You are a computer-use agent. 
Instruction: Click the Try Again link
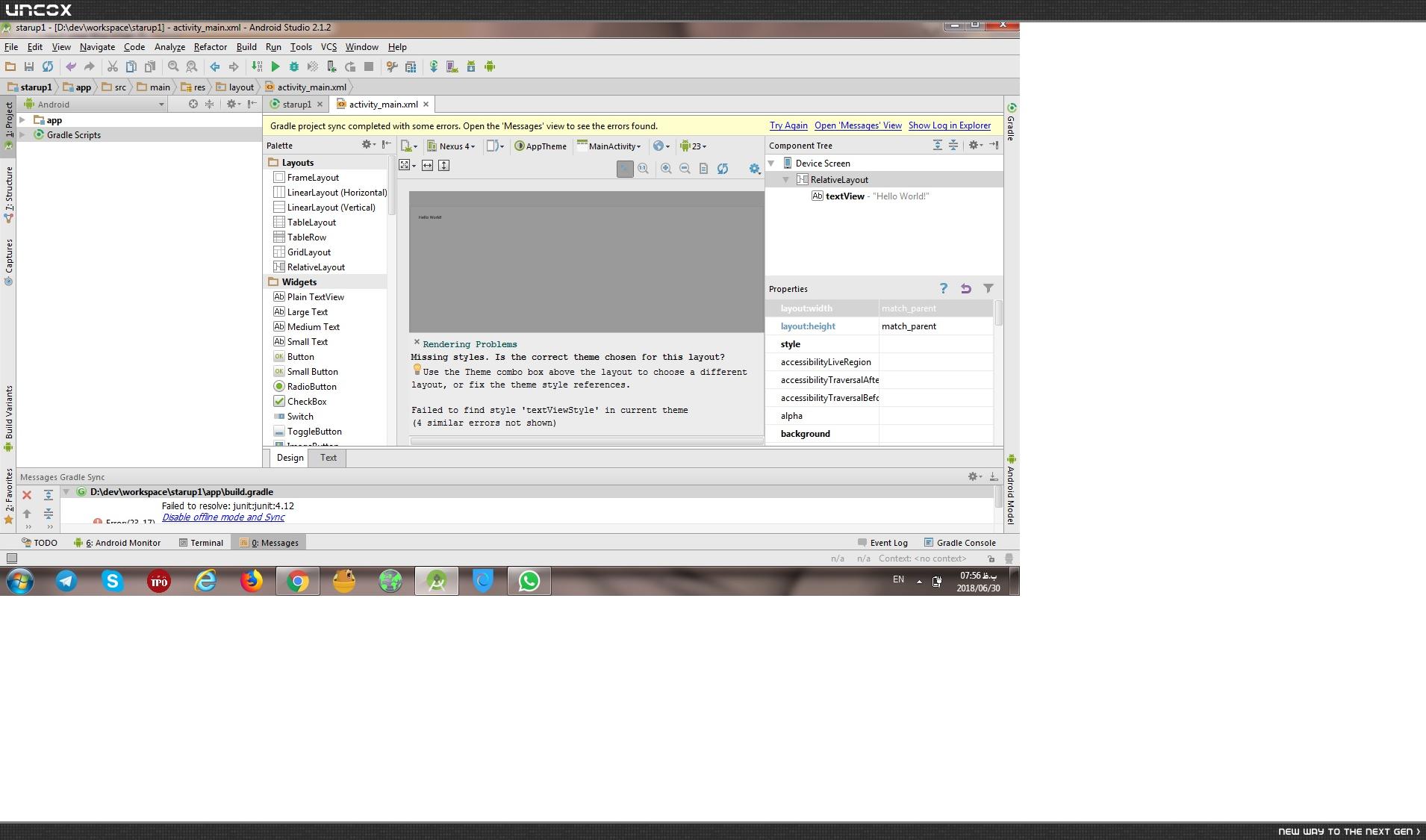[788, 125]
